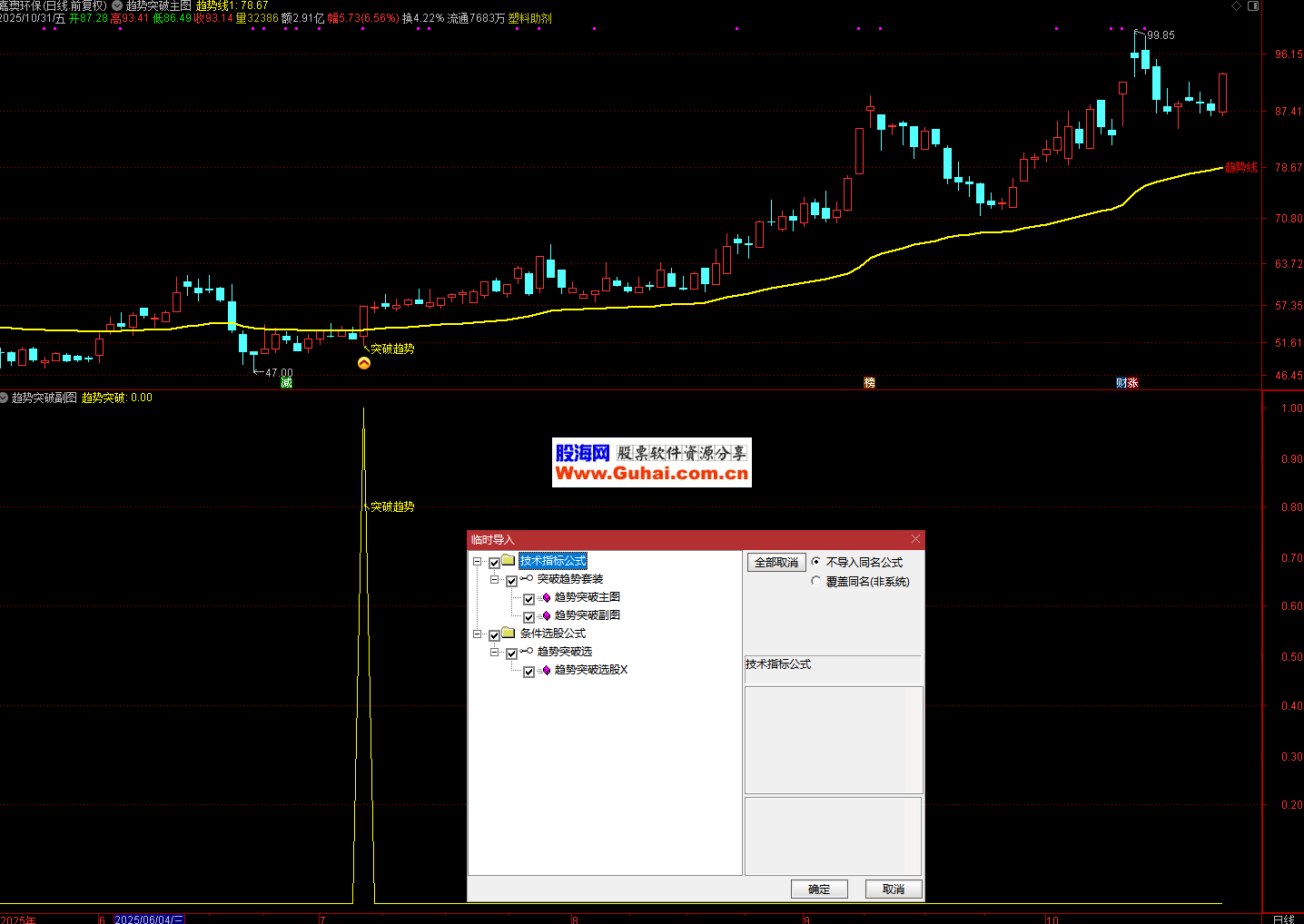Click the 条件选股公式 yellow folder icon
The image size is (1304, 924).
(509, 634)
